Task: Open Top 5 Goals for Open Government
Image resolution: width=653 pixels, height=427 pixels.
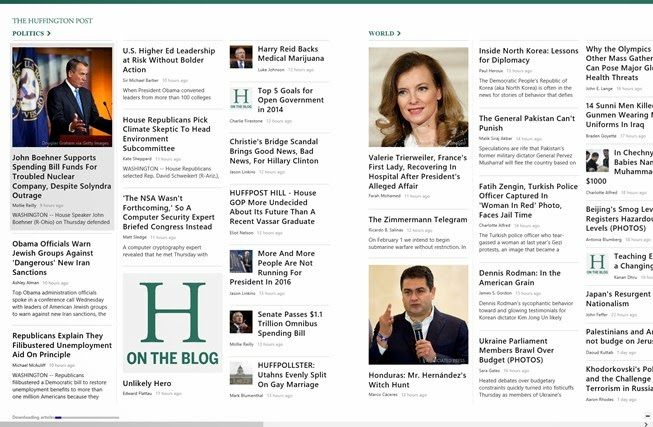Action: tap(291, 100)
